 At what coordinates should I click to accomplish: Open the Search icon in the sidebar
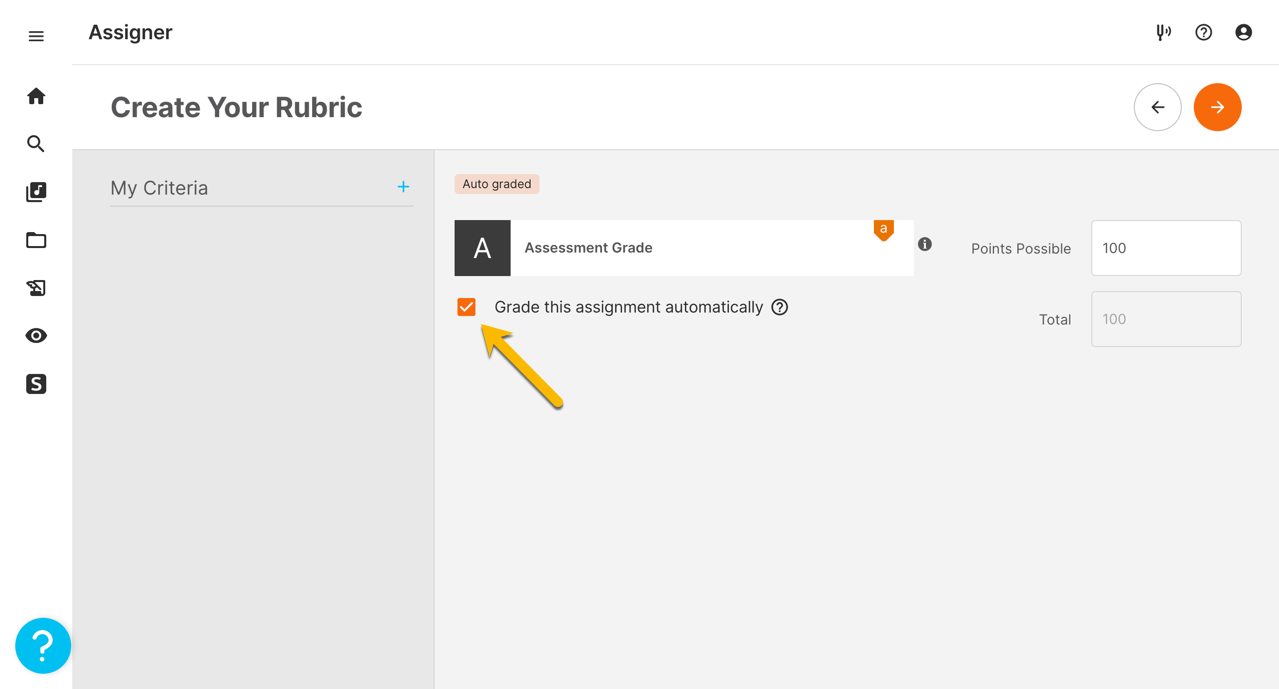tap(36, 144)
